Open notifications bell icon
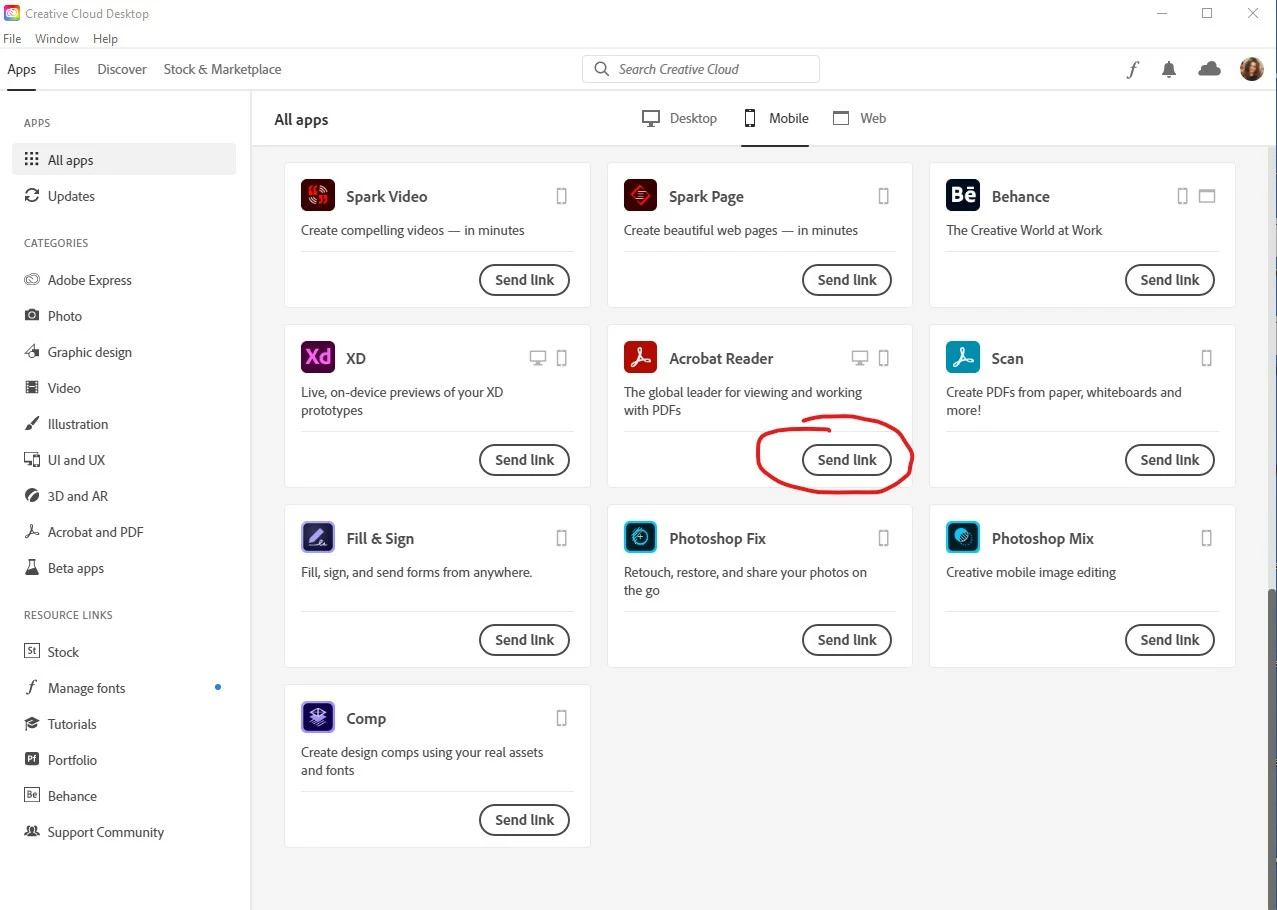 point(1169,69)
